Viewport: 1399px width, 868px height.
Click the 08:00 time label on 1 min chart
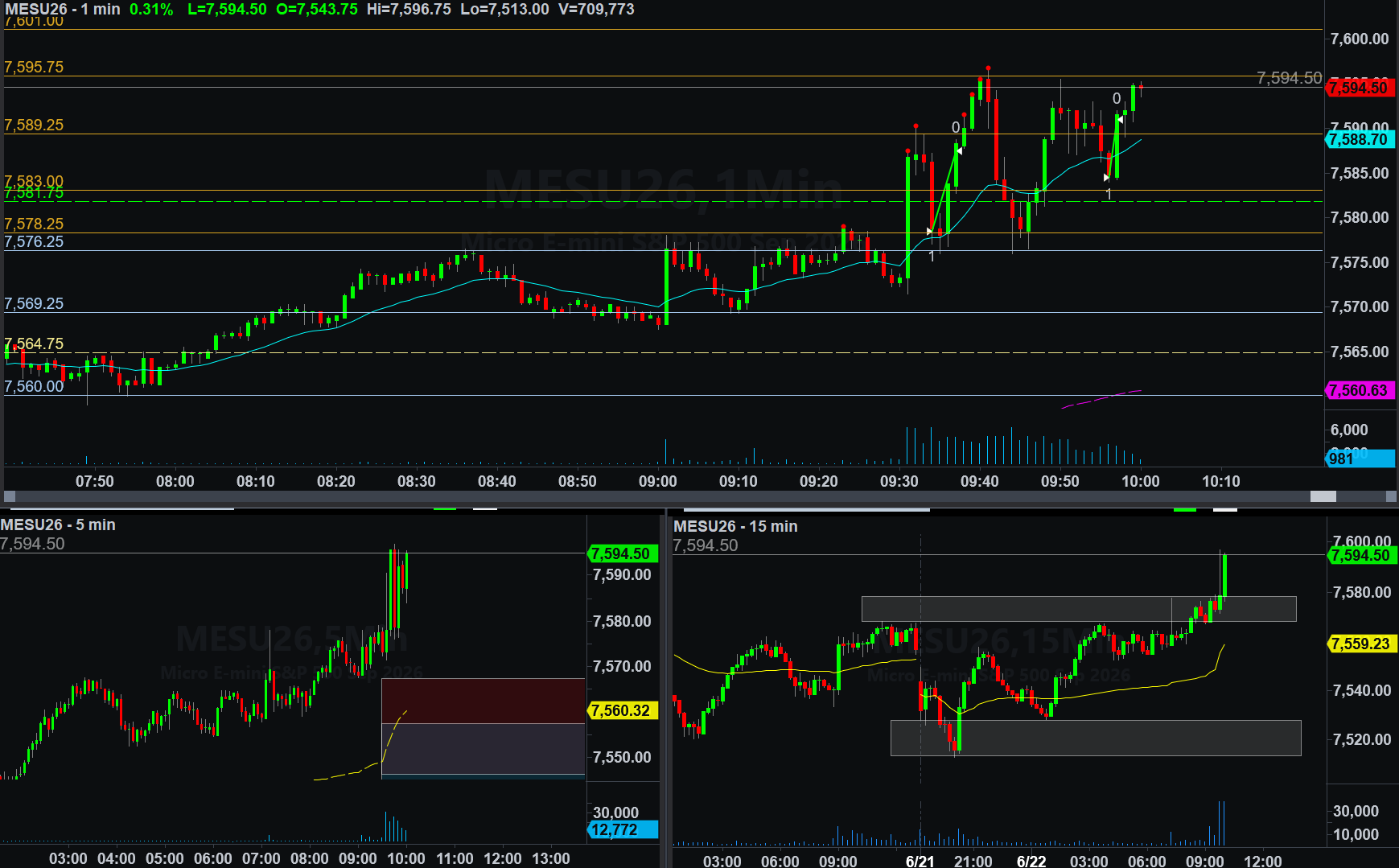175,481
